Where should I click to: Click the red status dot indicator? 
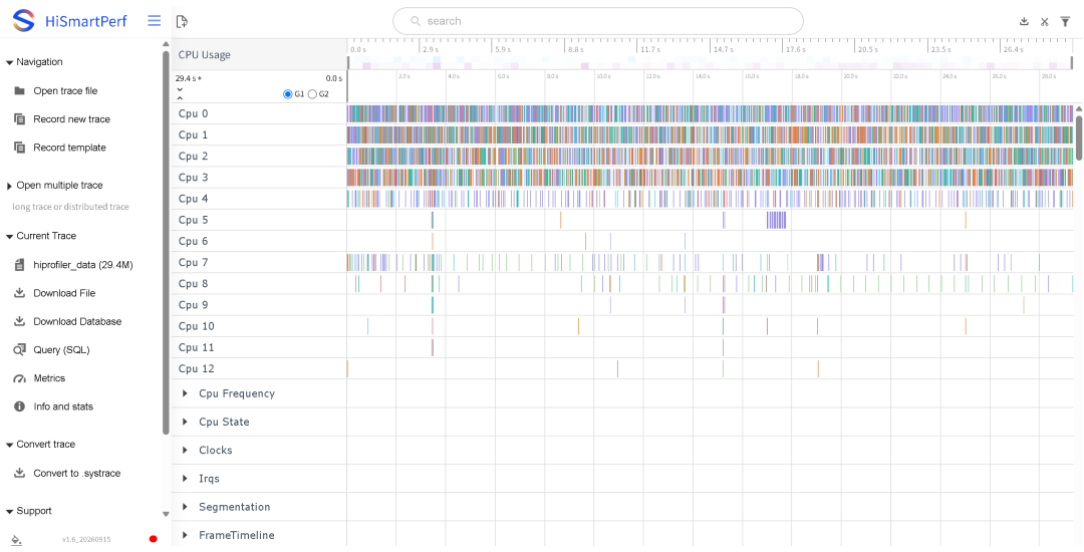(153, 539)
